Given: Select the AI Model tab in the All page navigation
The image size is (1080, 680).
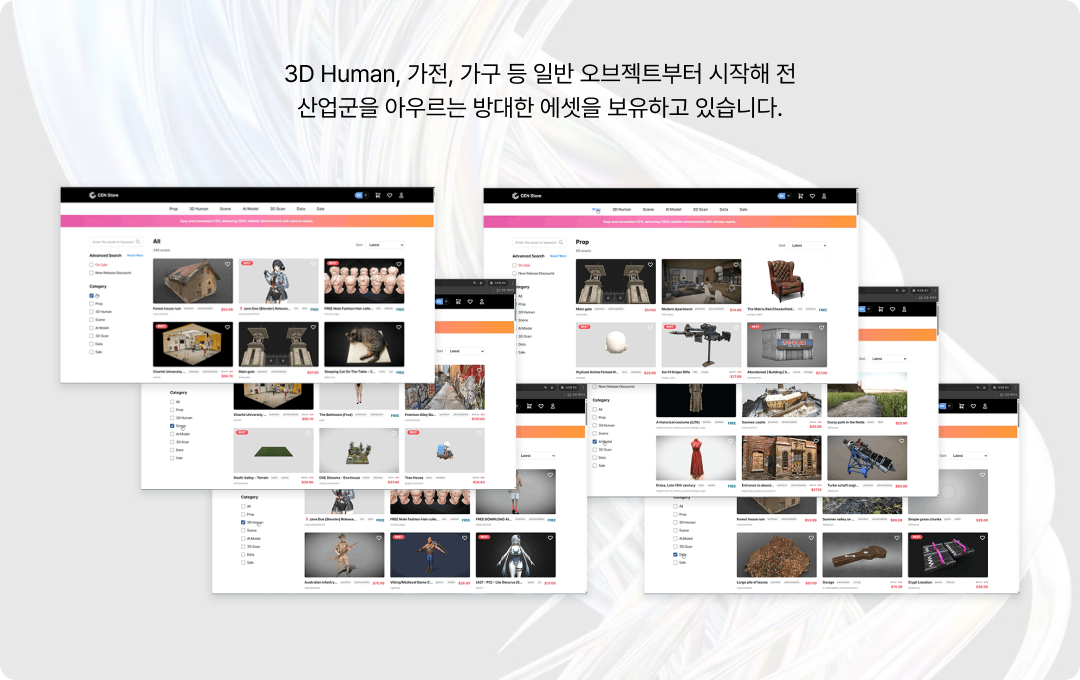Looking at the screenshot, I should coord(251,209).
